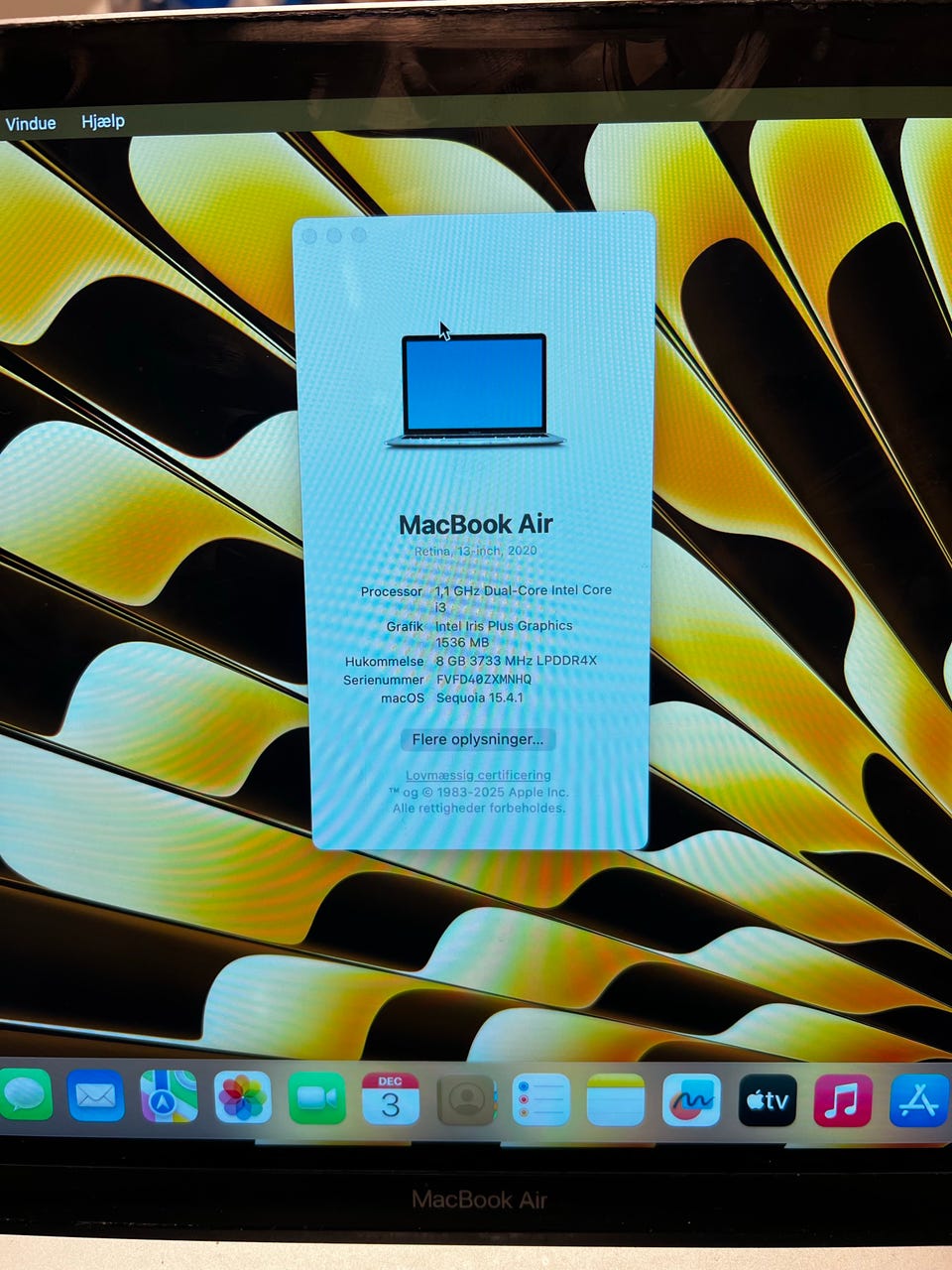The image size is (952, 1270).
Task: Open Maps from the Dock
Action: tap(169, 1096)
